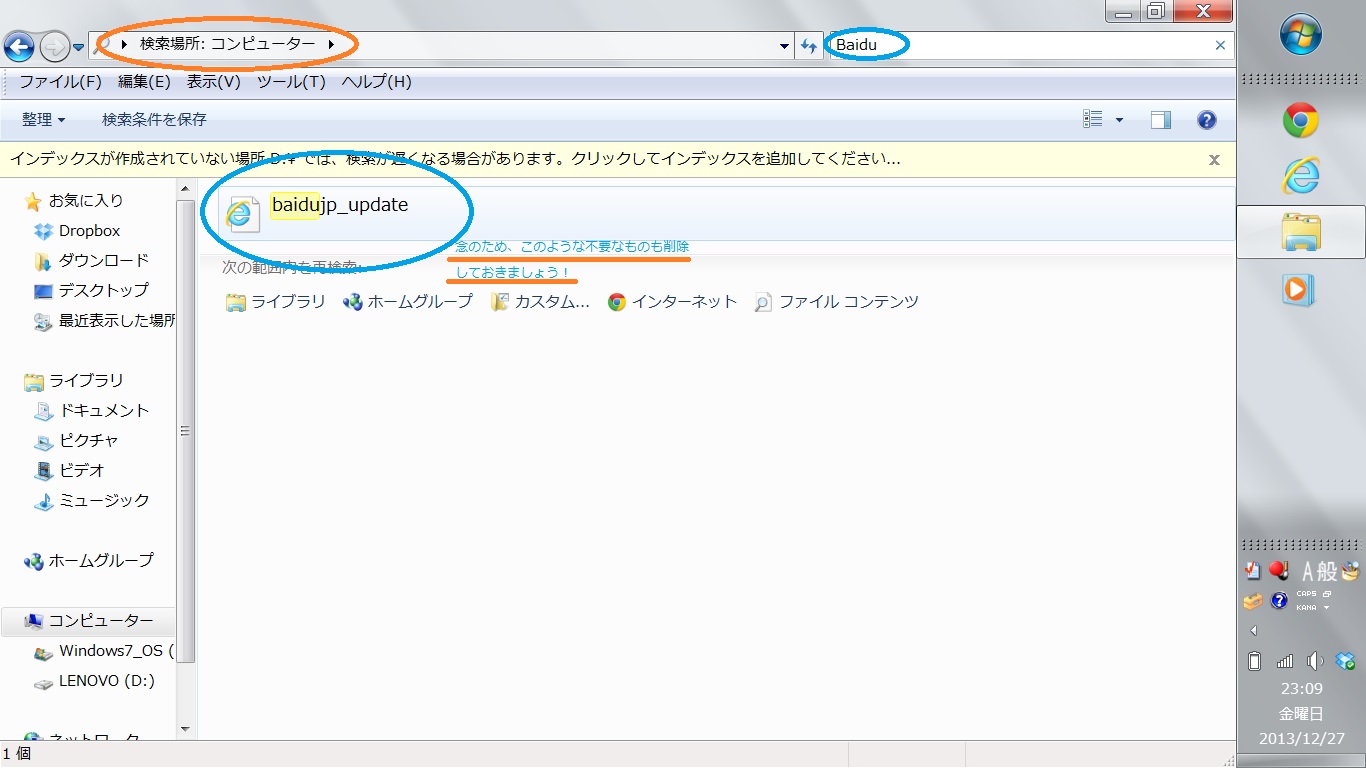This screenshot has width=1366, height=768.
Task: Toggle the CAPS indicator on language bar
Action: [1307, 594]
